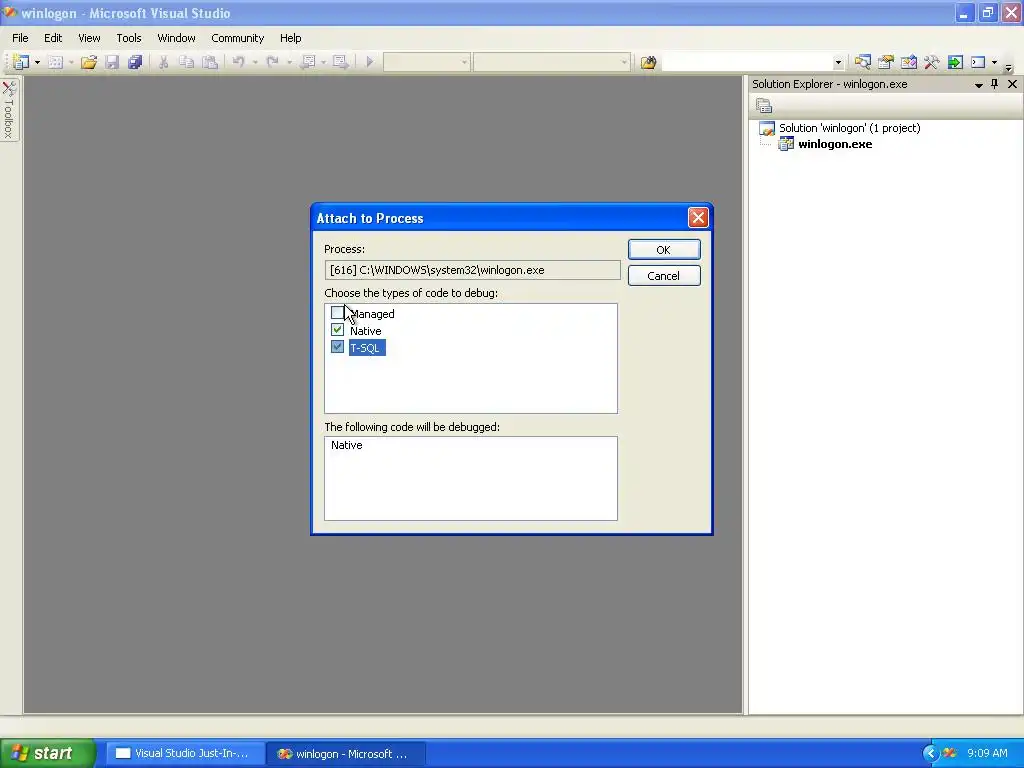Click the Paste clipboard icon
The image size is (1024, 768).
(x=210, y=62)
